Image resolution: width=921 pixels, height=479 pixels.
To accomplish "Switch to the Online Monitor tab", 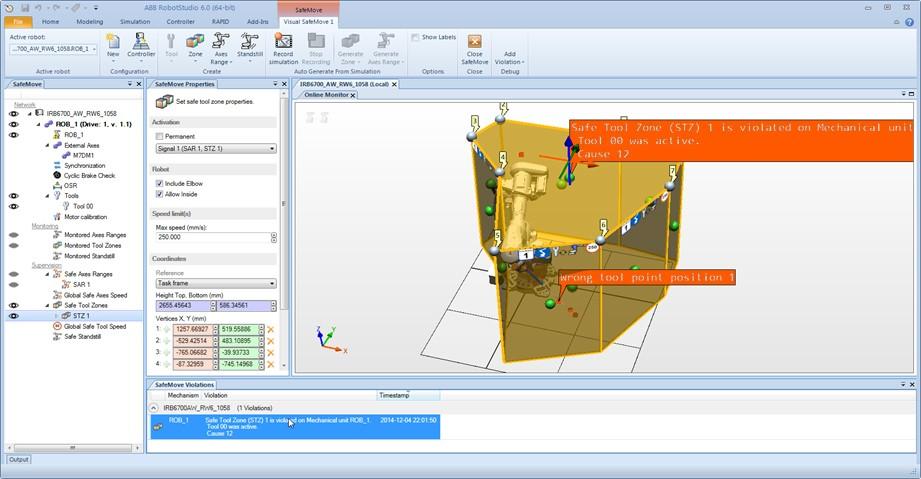I will [x=327, y=95].
